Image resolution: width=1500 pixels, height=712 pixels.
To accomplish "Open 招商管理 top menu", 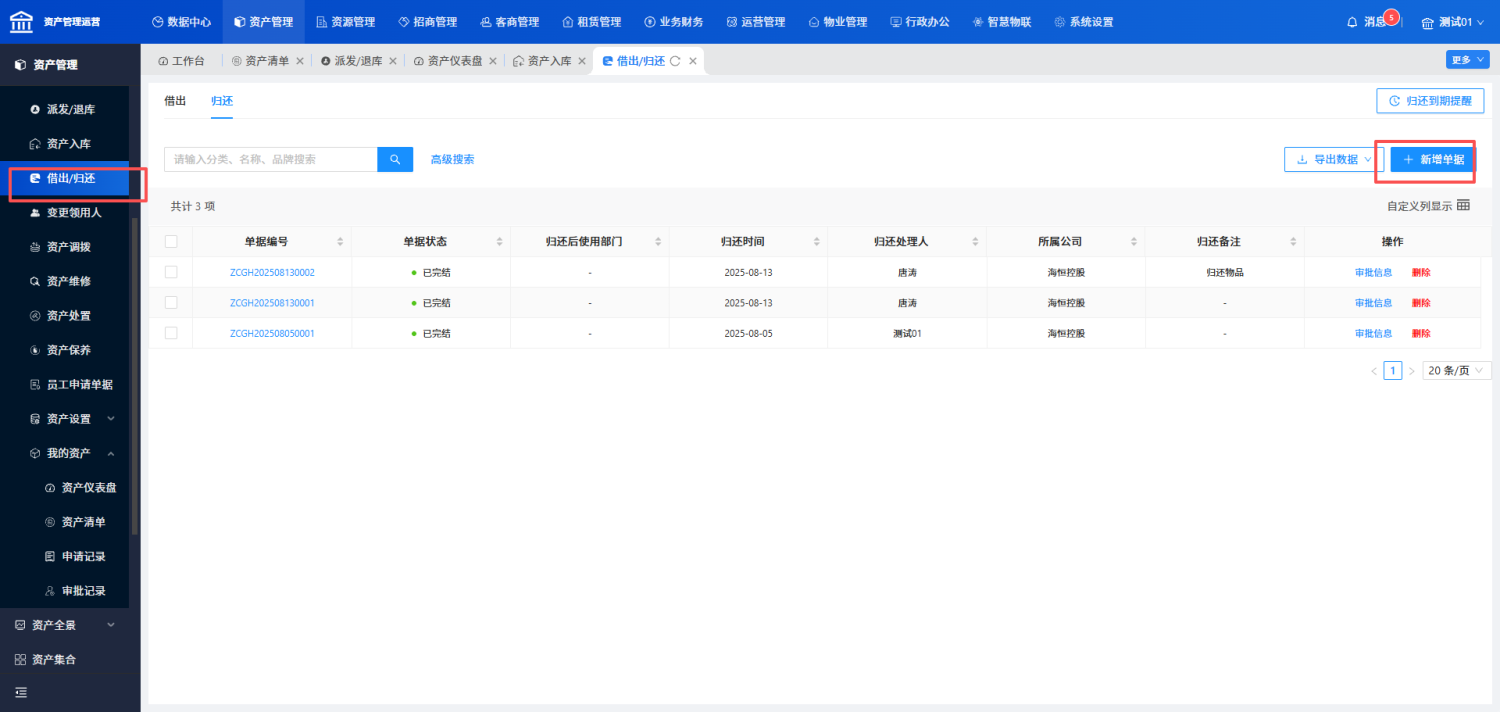I will tap(427, 22).
